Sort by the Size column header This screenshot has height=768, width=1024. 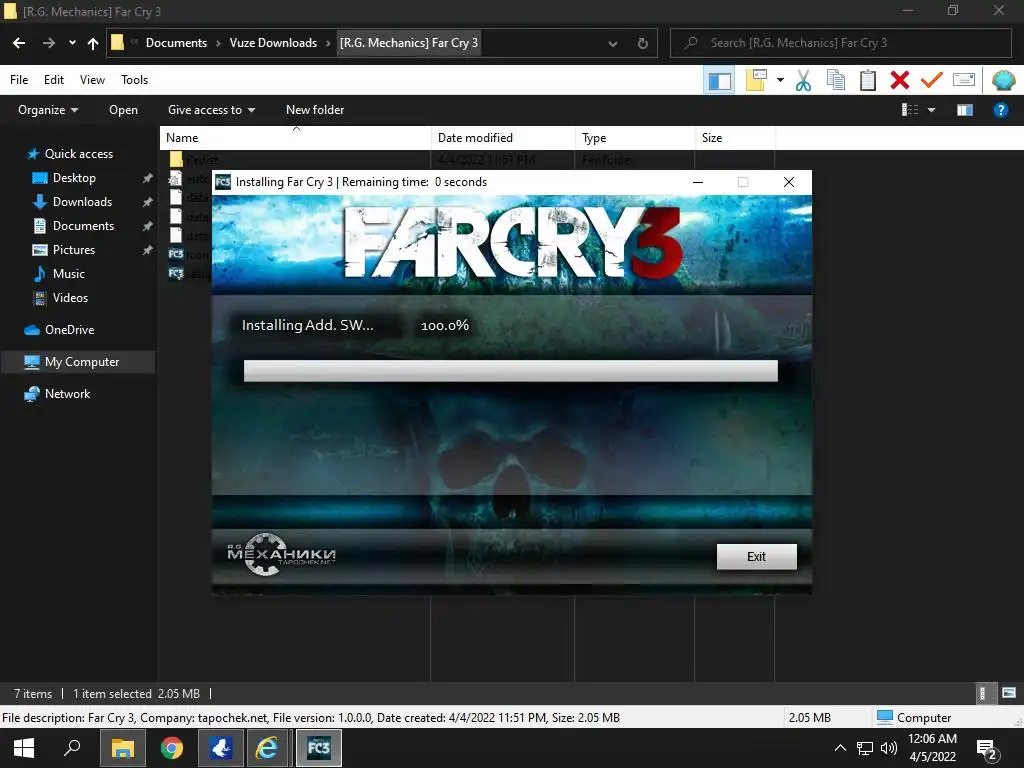click(x=735, y=138)
